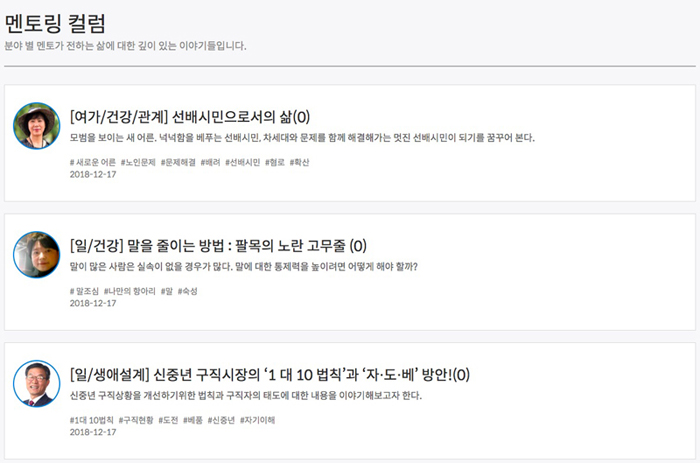Image resolution: width=700 pixels, height=463 pixels.
Task: Select the #속성 tag
Action: tap(188, 291)
